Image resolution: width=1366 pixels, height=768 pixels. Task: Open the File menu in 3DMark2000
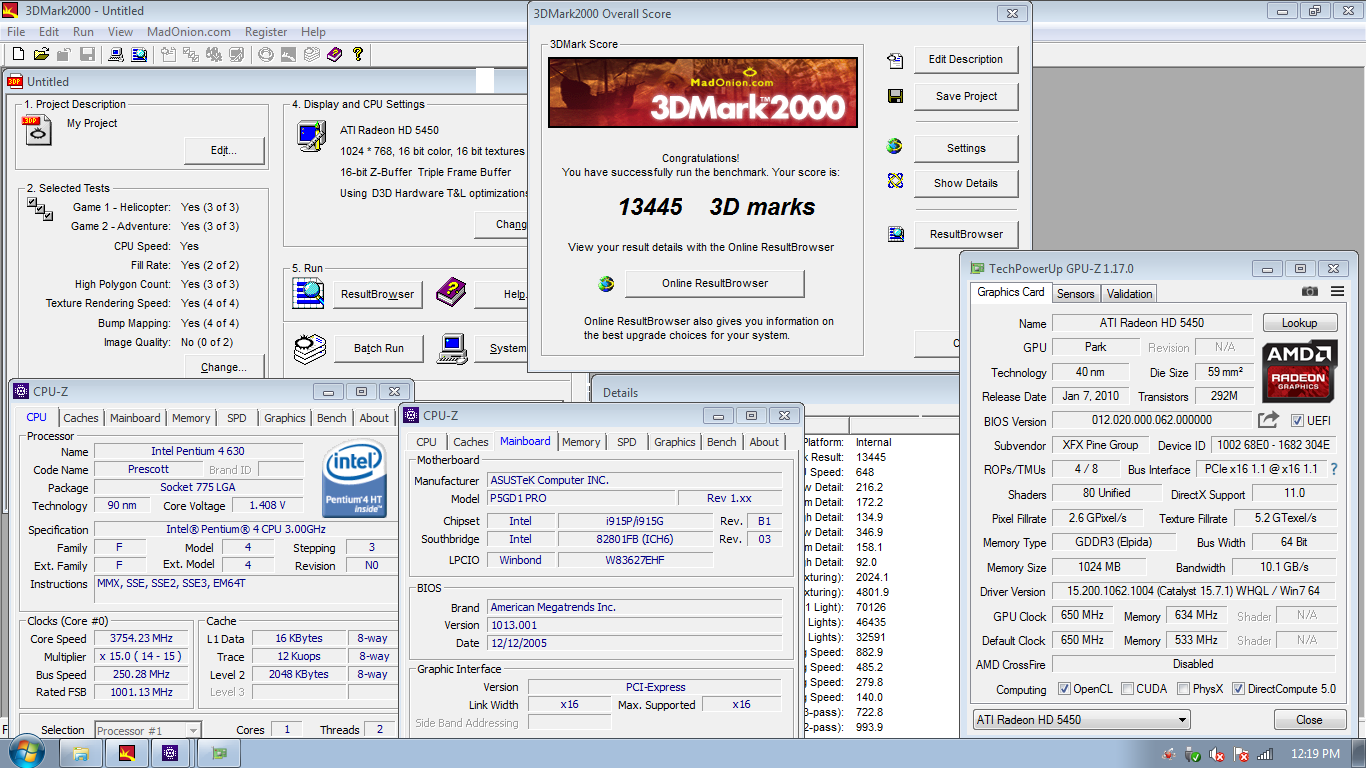[x=16, y=32]
